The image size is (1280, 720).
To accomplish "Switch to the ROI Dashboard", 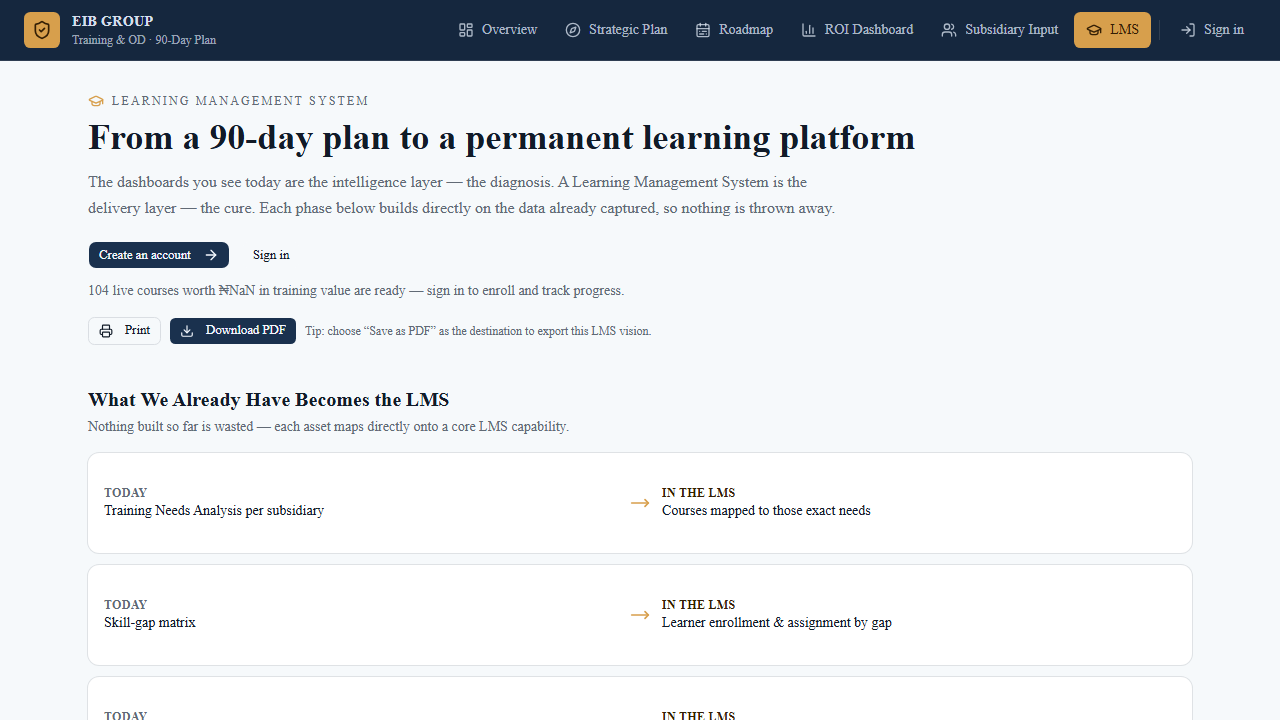I will click(857, 30).
